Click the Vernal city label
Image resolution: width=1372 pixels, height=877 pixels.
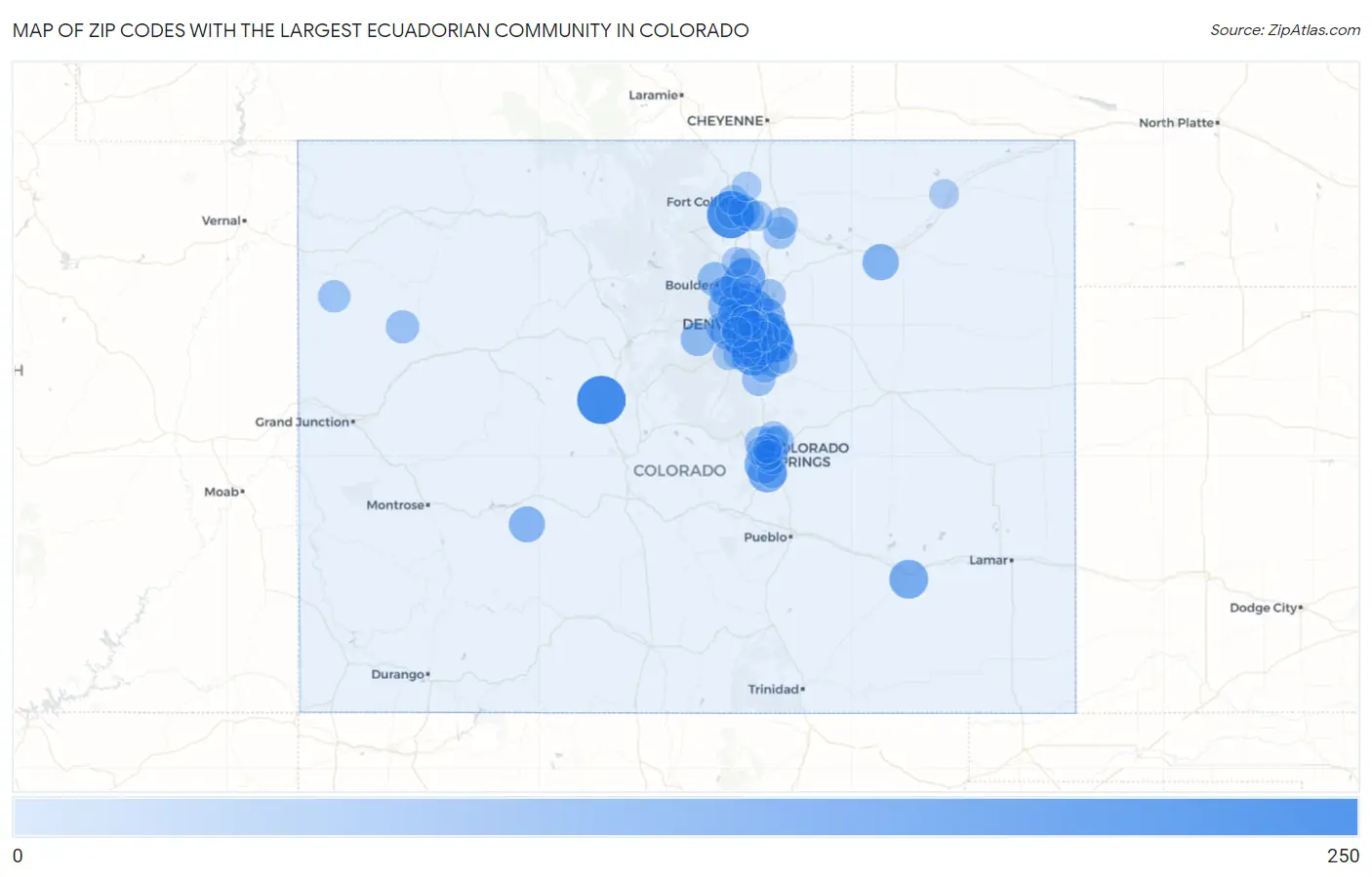(223, 220)
